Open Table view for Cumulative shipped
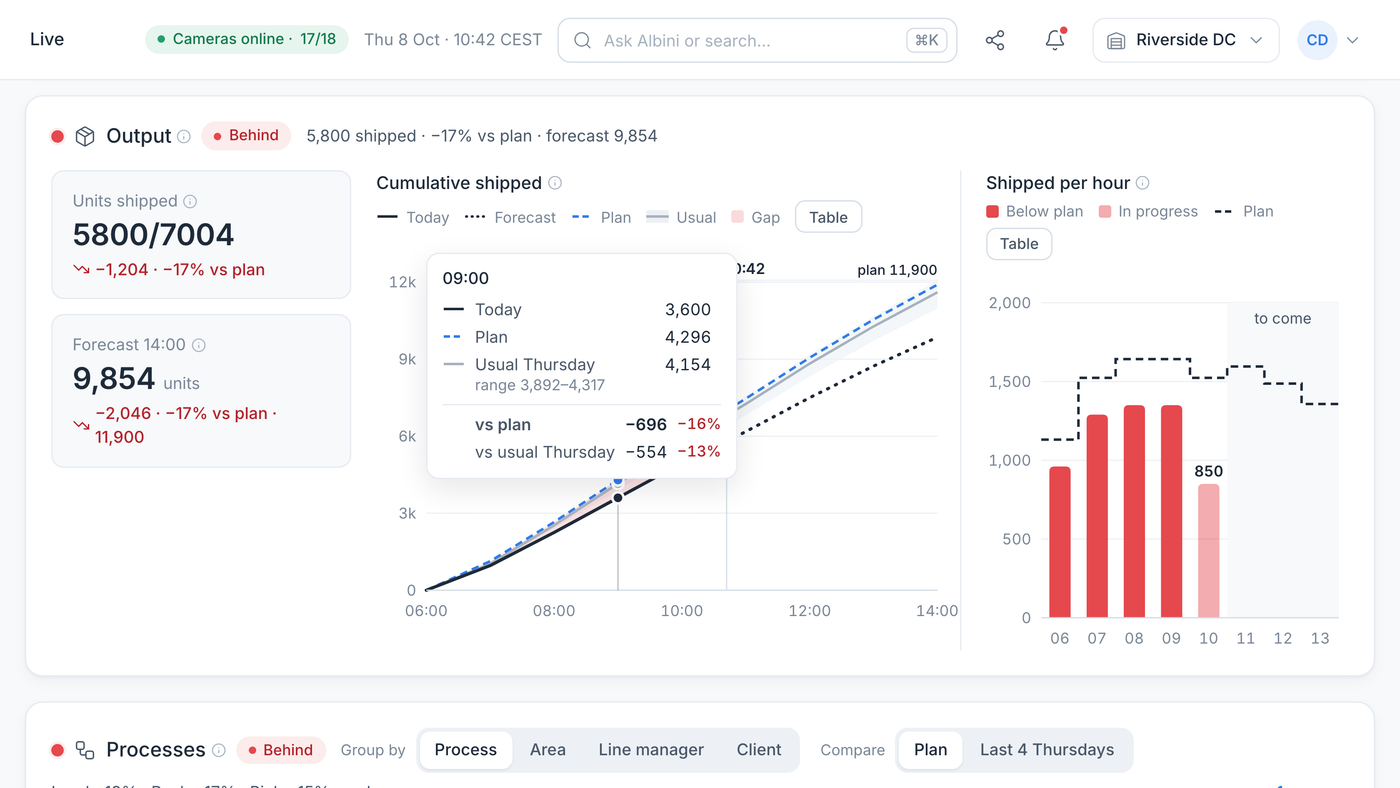The width and height of the screenshot is (1400, 788). coord(828,217)
